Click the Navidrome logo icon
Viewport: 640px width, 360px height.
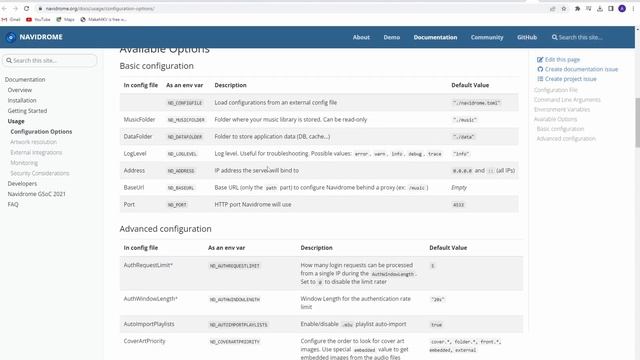[x=11, y=37]
